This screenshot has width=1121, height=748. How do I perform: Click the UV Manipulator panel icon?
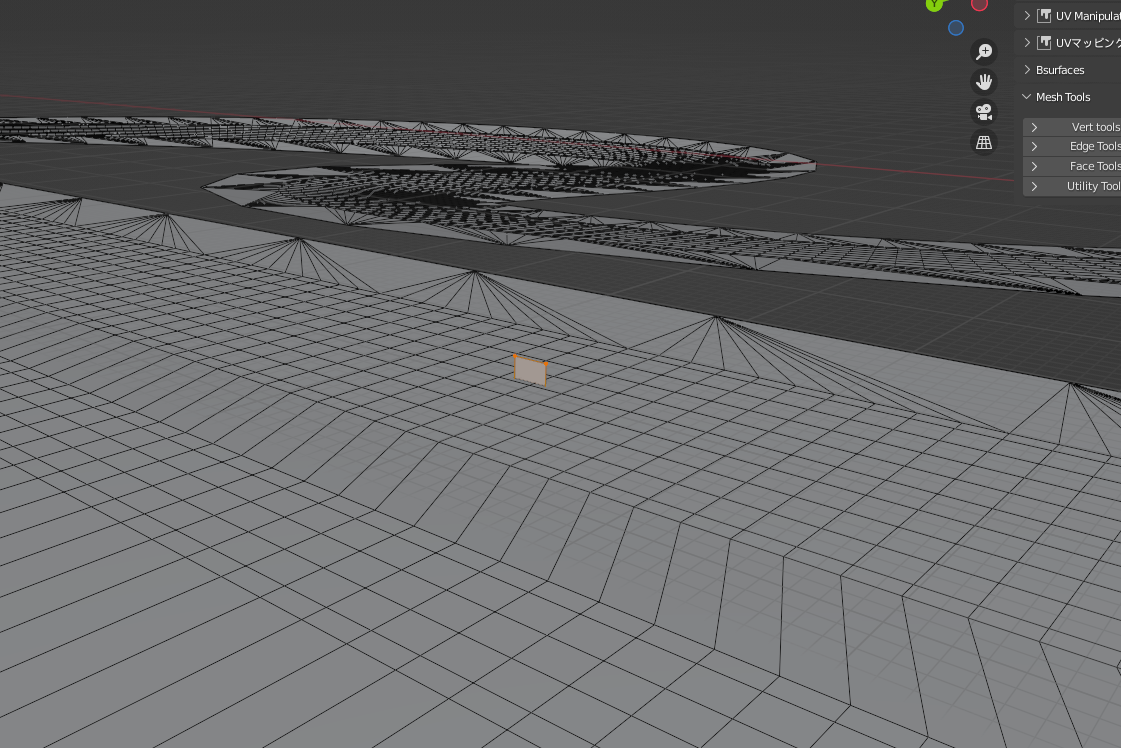point(1044,16)
